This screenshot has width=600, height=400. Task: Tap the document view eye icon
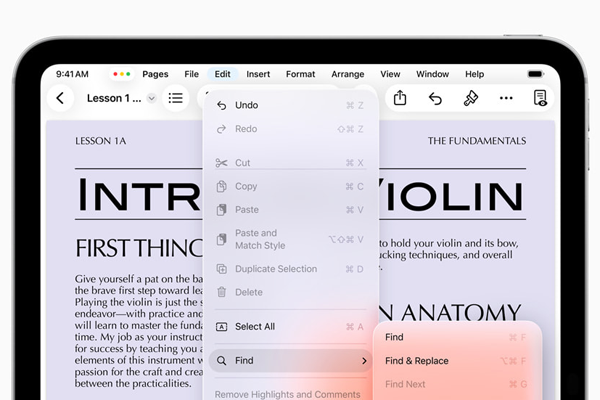click(540, 98)
